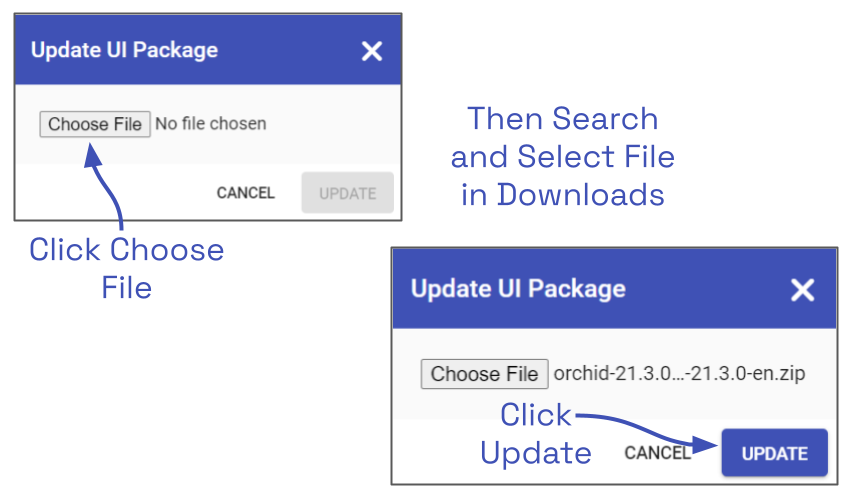This screenshot has width=852, height=494.
Task: Click Choose File beside No file chosen
Action: [x=95, y=124]
